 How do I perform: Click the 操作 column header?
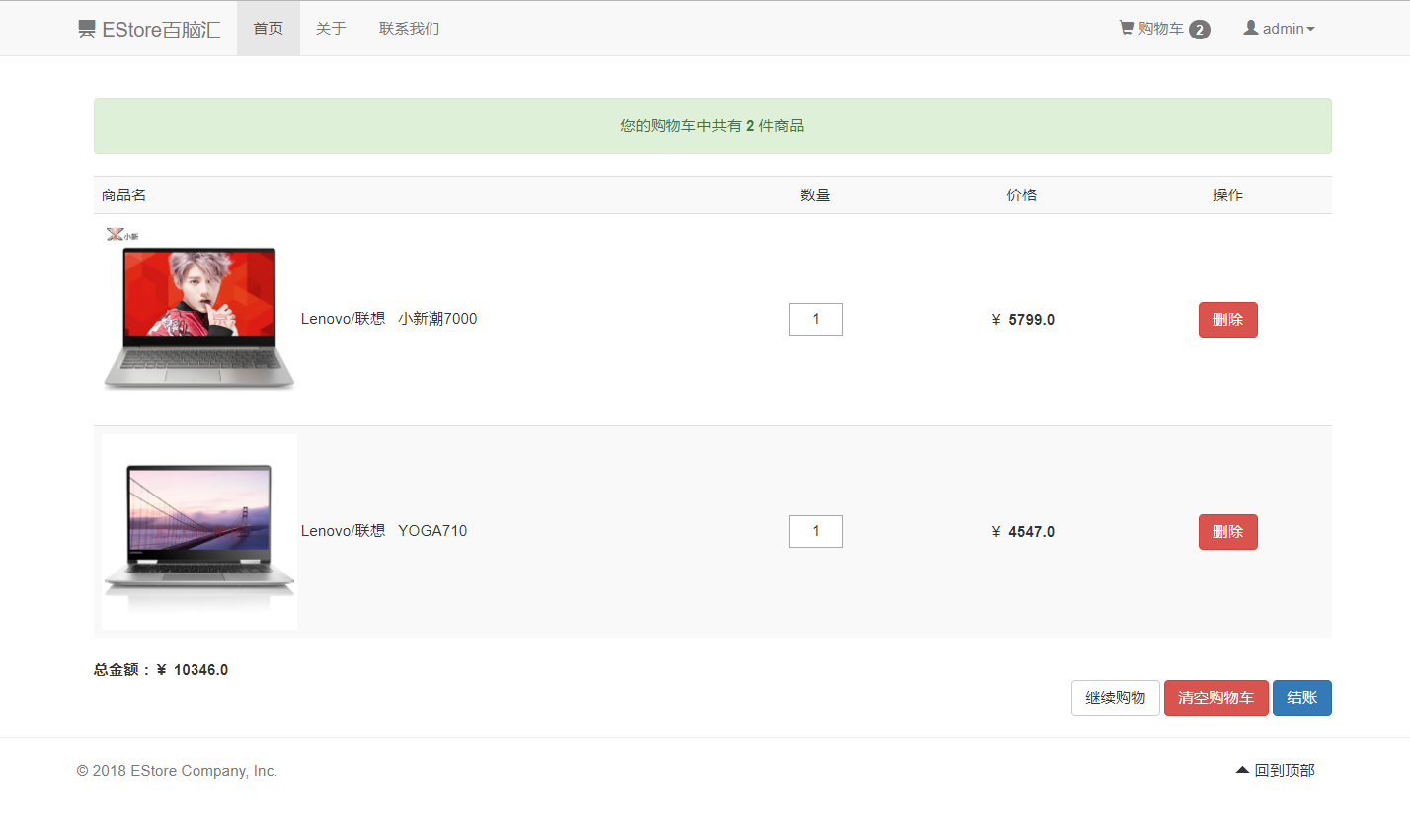tap(1228, 195)
